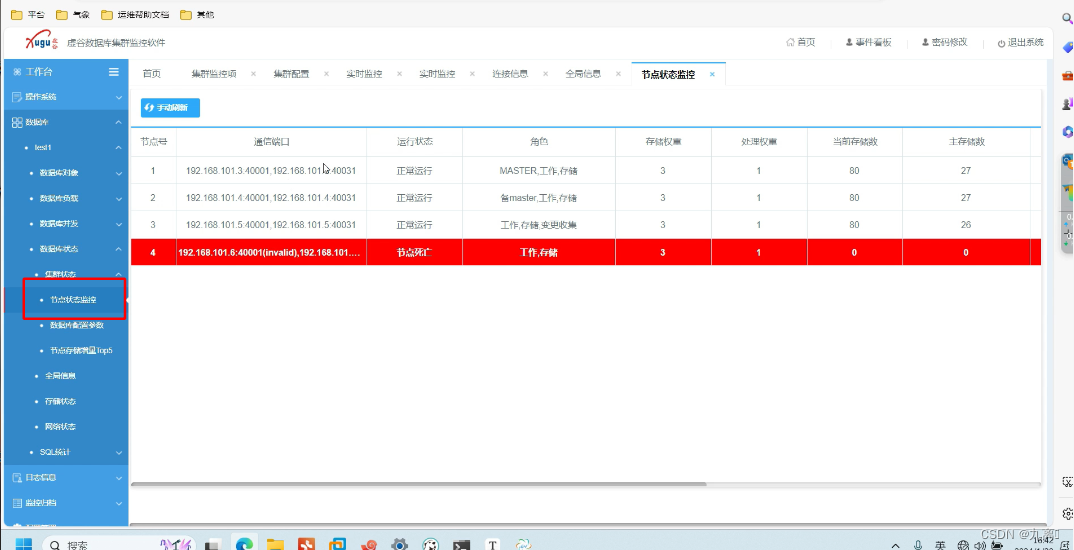Open the 平台 bookmark folder

[27, 14]
